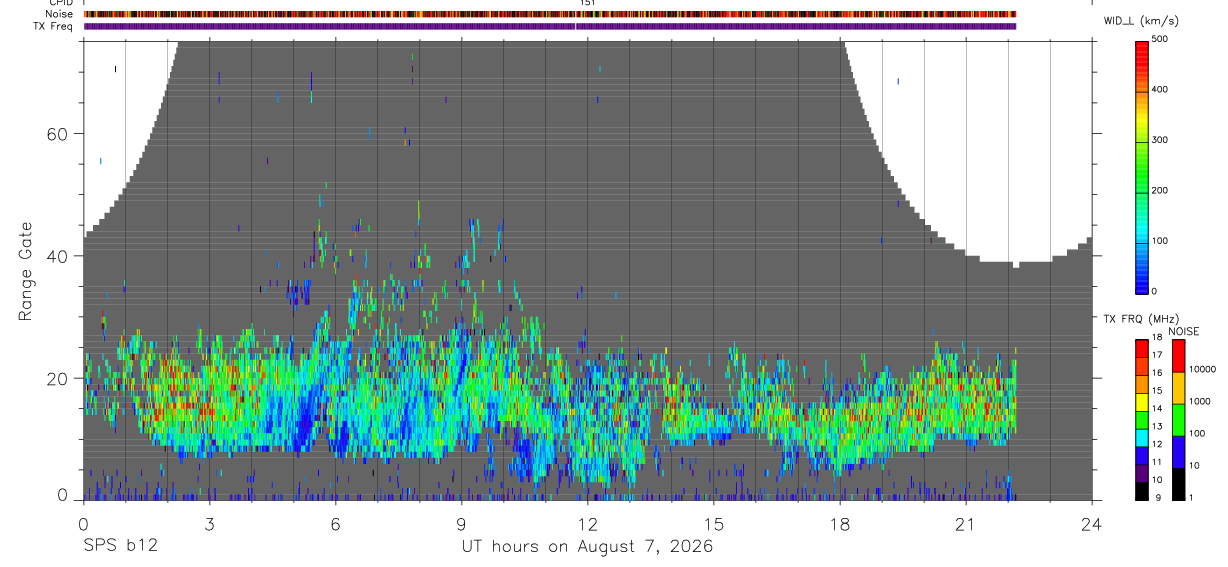This screenshot has height=567, width=1228.
Task: Click the UT hours on August 7, 2026 axis title
Action: [x=587, y=547]
